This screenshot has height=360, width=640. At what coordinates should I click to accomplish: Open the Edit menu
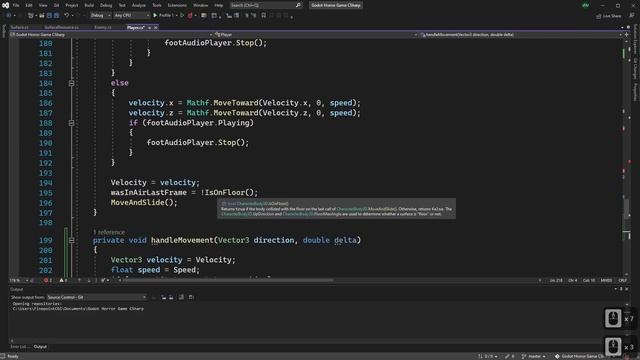pyautogui.click(x=29, y=5)
